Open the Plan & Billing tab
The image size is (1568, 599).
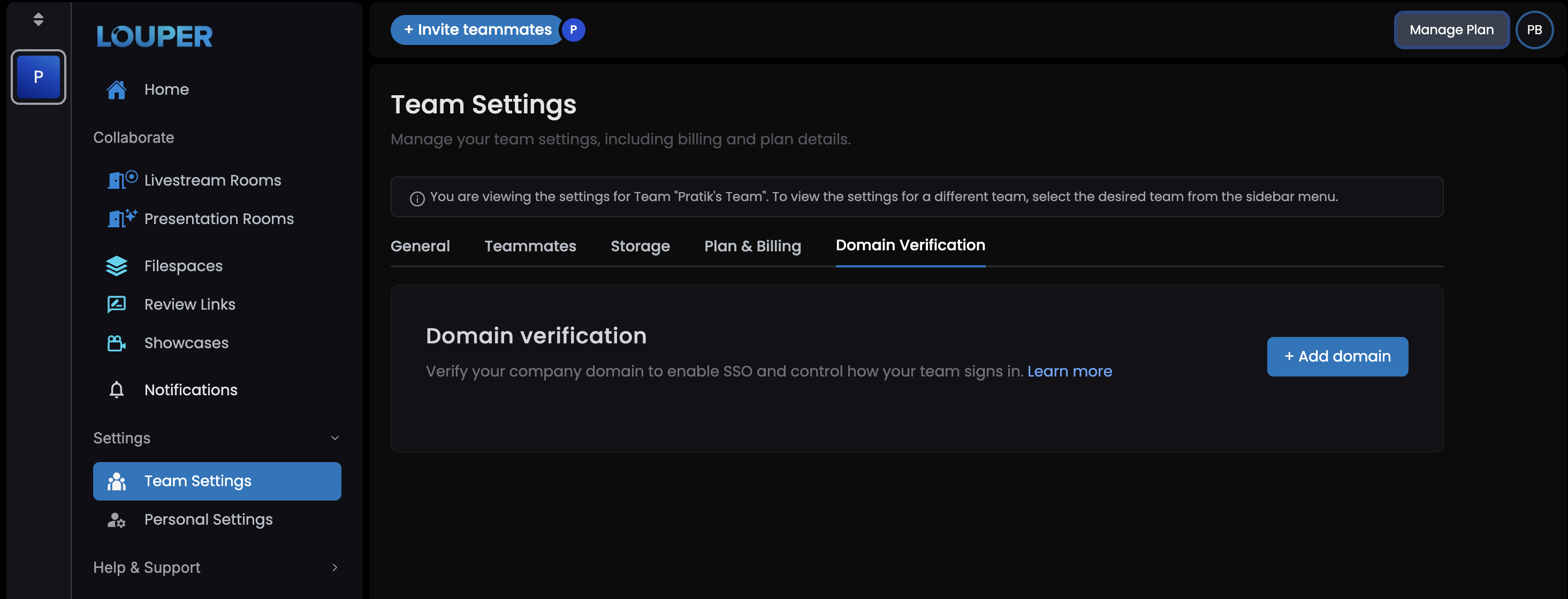(752, 247)
